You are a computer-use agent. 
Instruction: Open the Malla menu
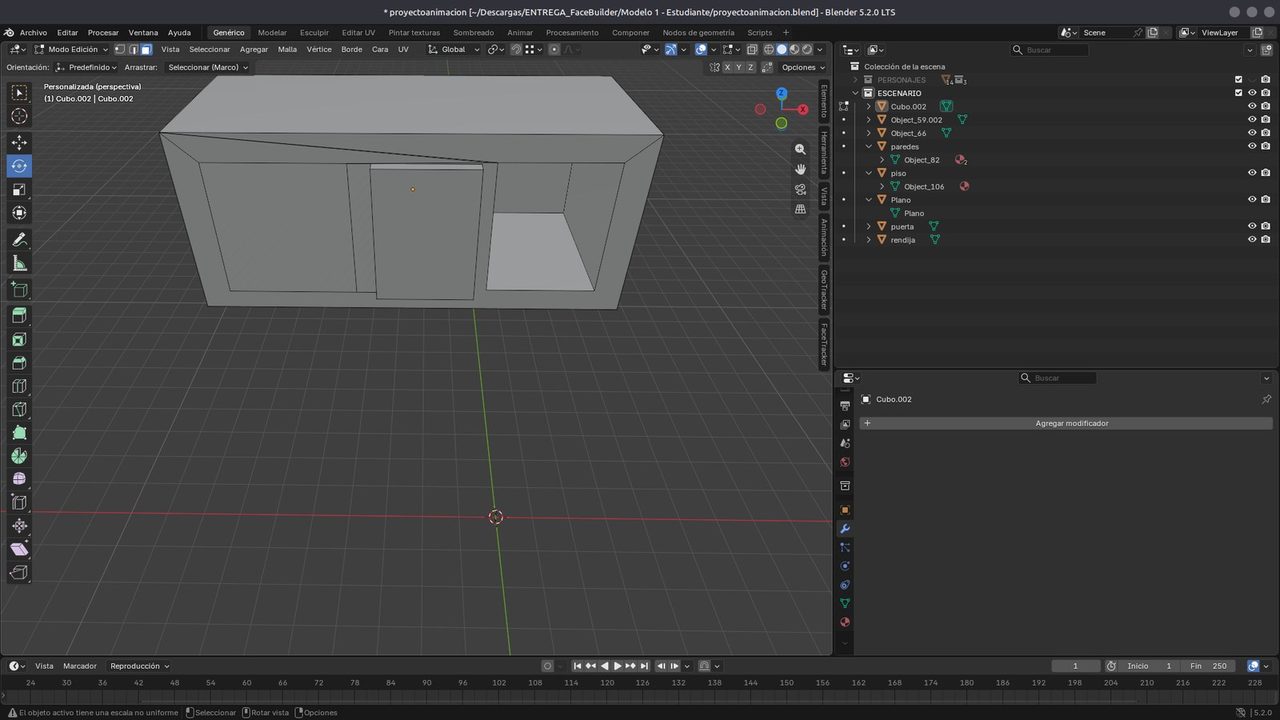[x=287, y=49]
